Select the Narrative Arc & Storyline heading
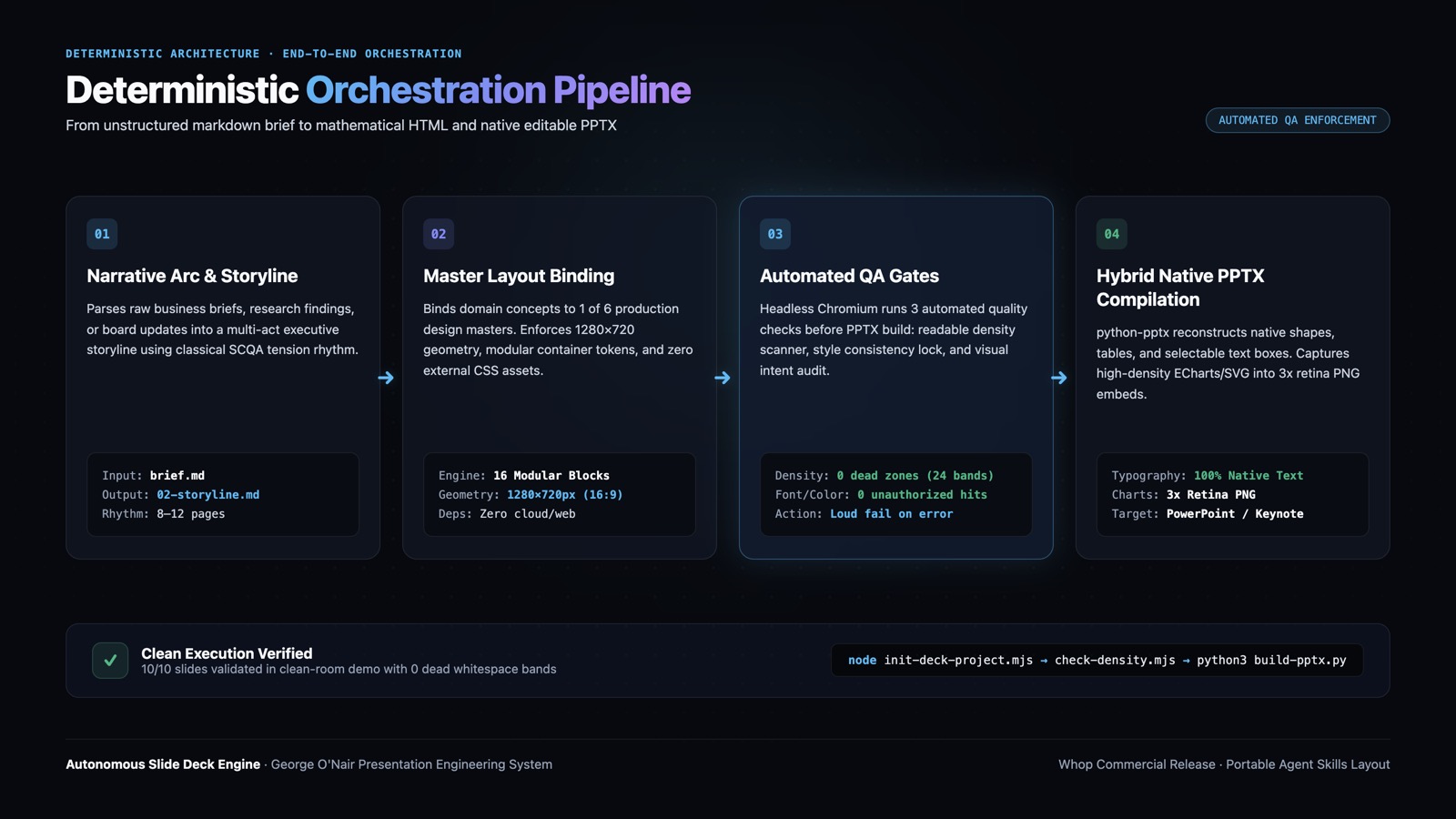The width and height of the screenshot is (1456, 819). pos(192,276)
